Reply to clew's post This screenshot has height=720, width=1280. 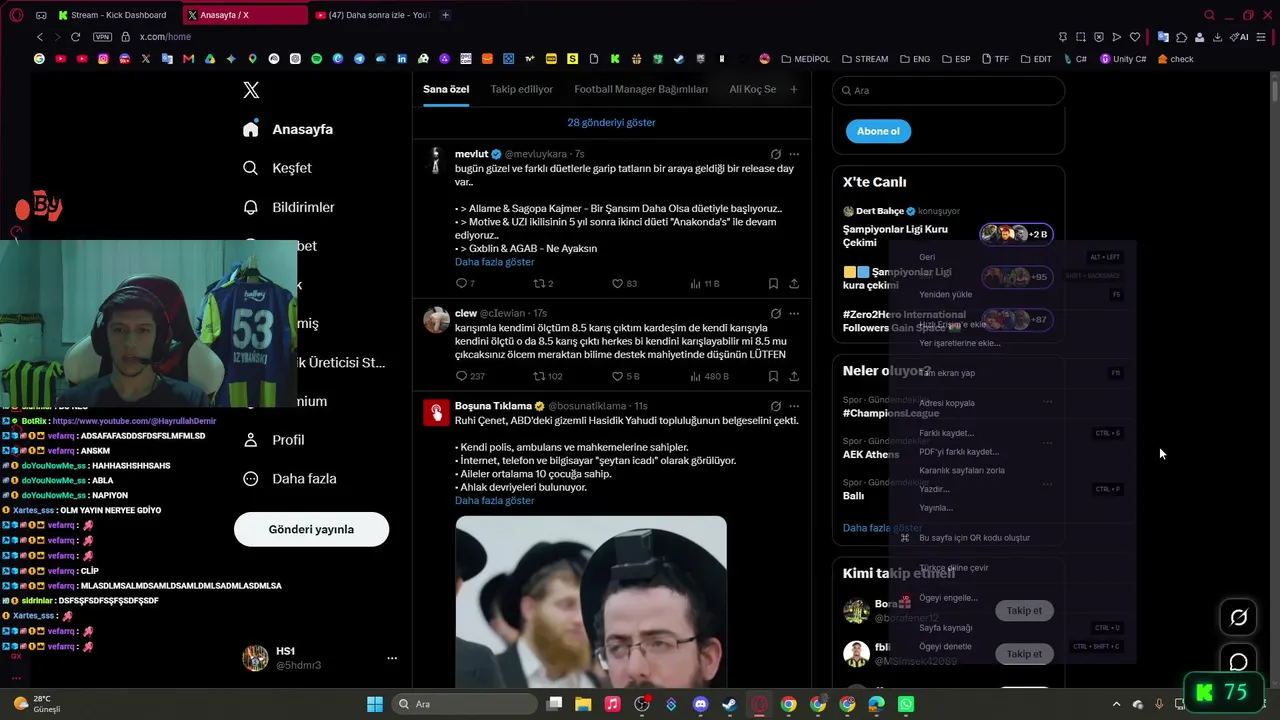coord(461,376)
